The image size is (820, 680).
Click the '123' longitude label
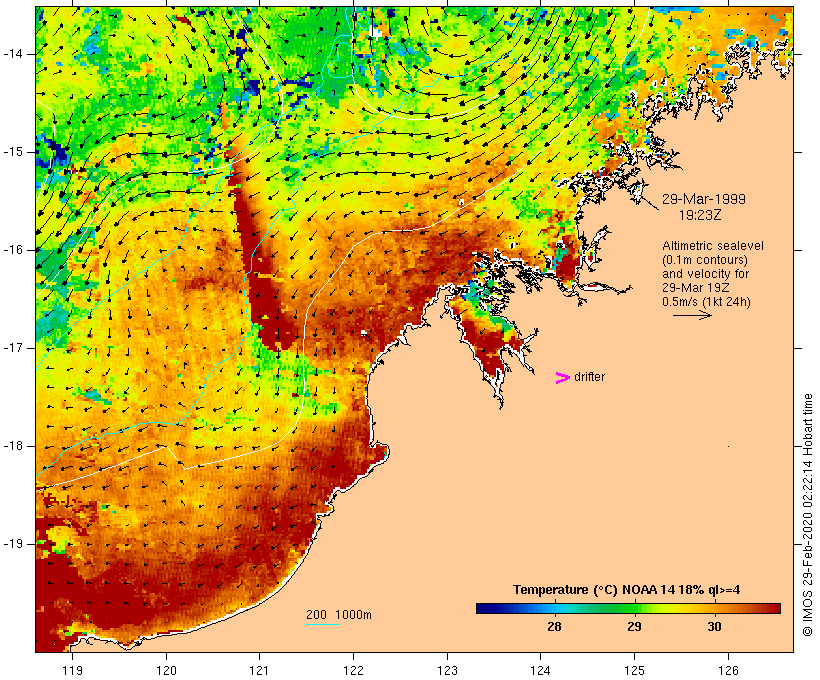pos(447,670)
